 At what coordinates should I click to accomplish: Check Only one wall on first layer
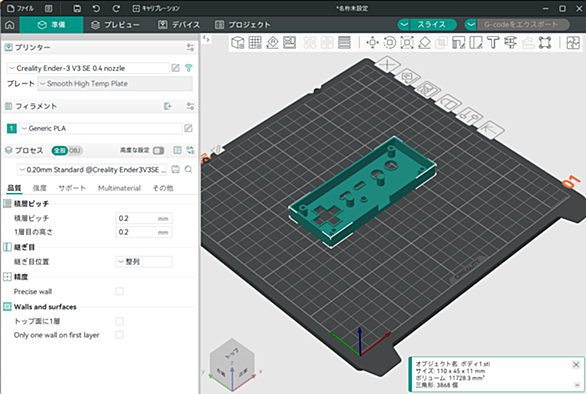[x=120, y=335]
